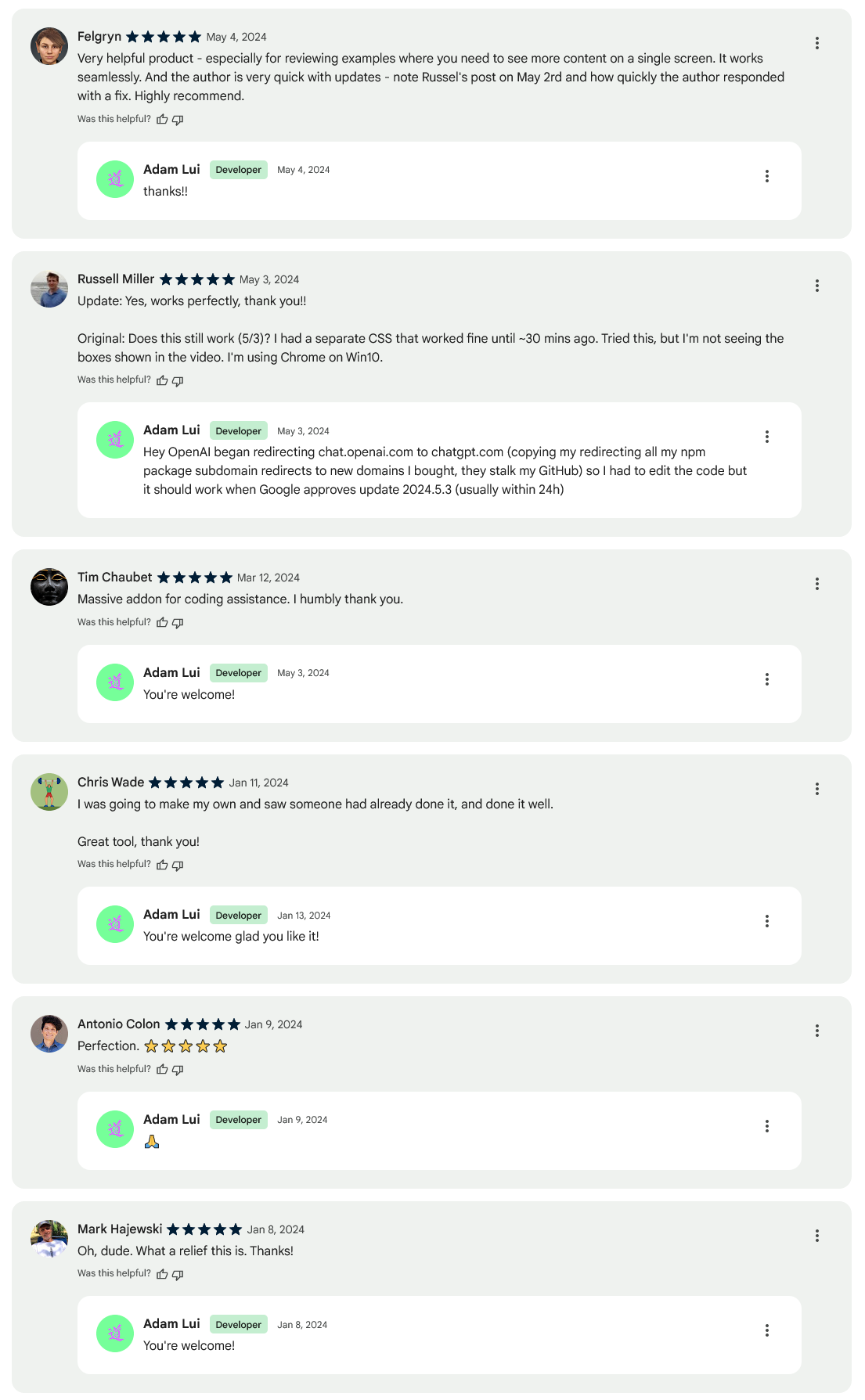Viewport: 865px width, 1400px height.
Task: Thumbs down Russell Miller's review
Action: pyautogui.click(x=178, y=380)
